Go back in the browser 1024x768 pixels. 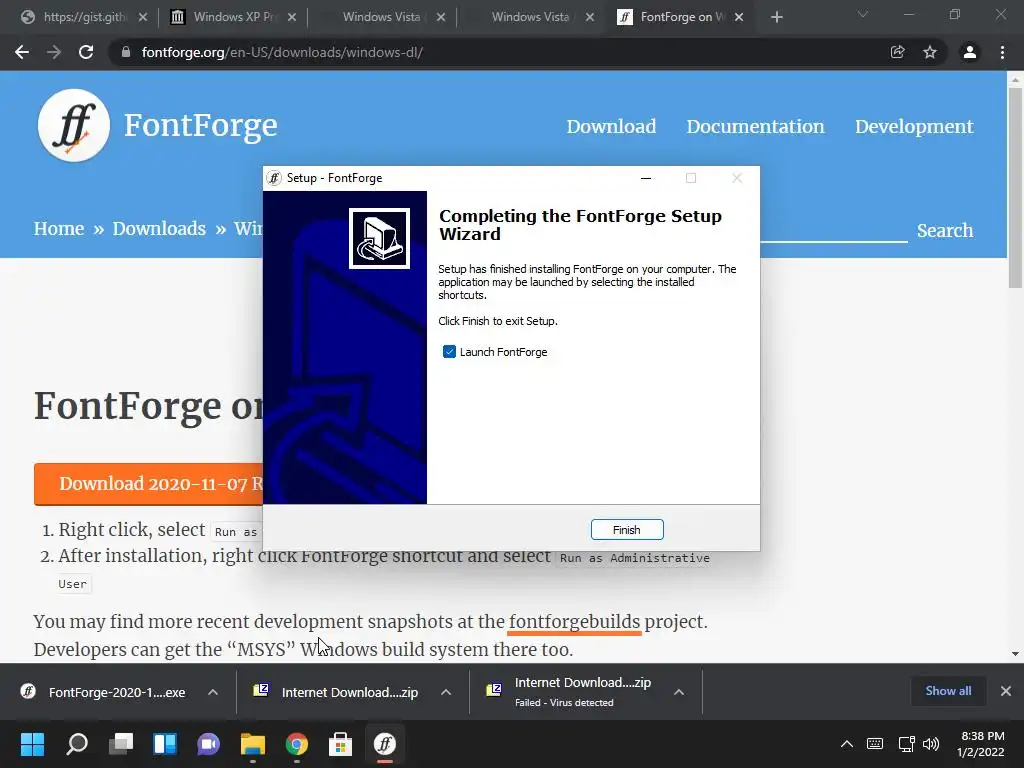22,52
